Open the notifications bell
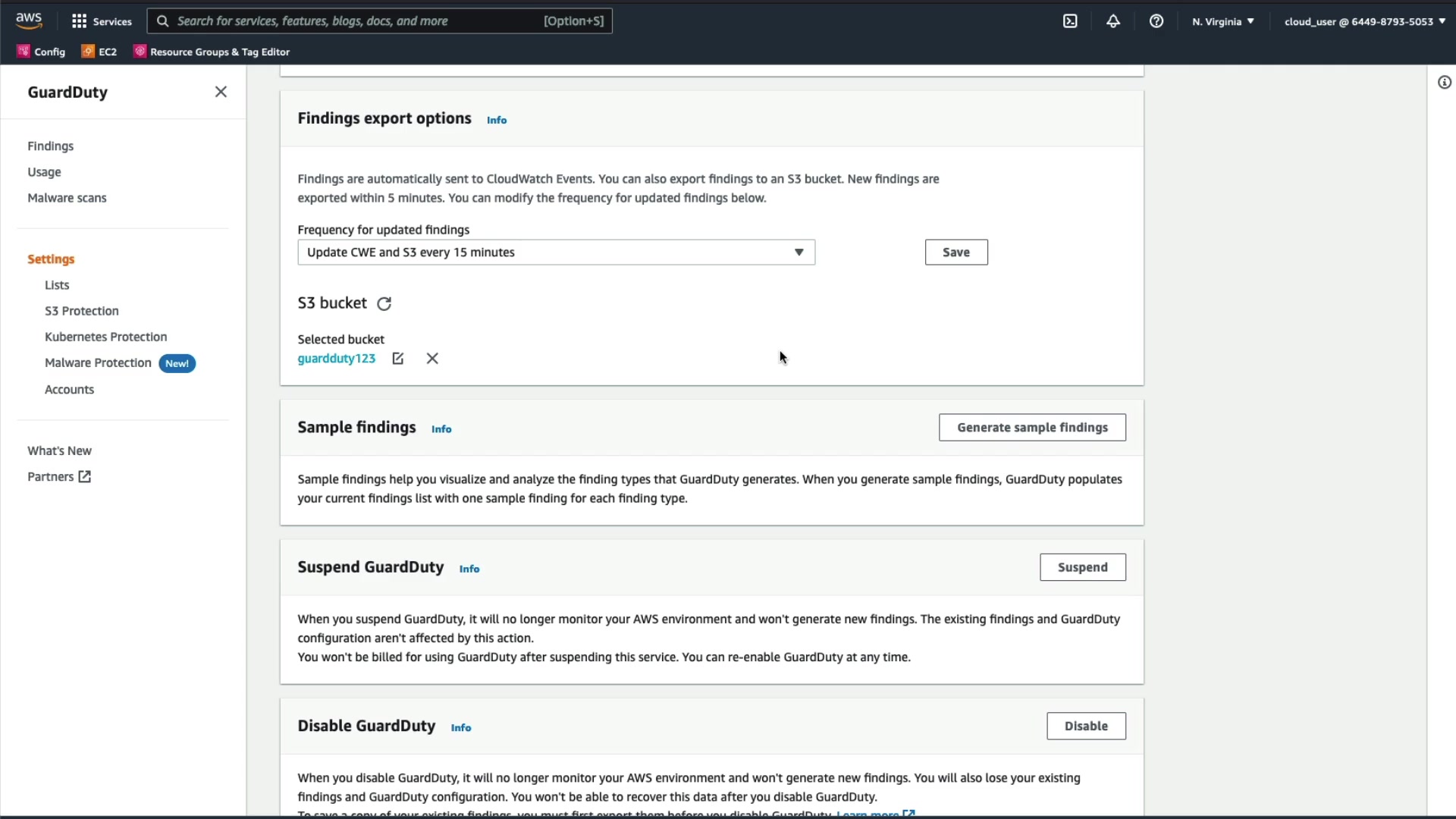1456x819 pixels. pyautogui.click(x=1113, y=21)
